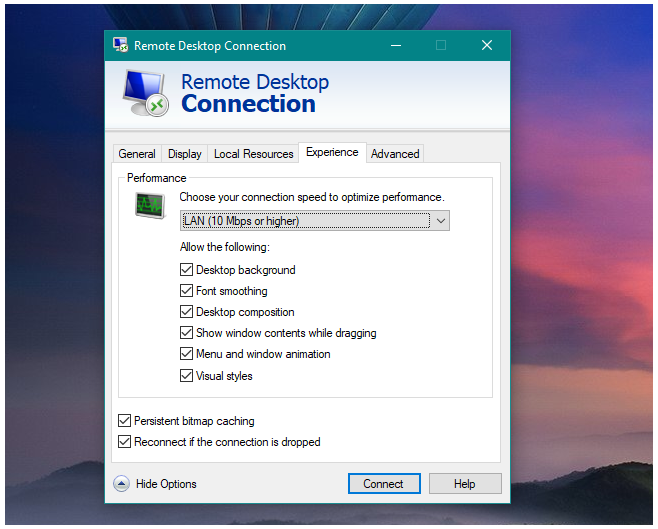
Task: Click the Connect button
Action: click(x=384, y=484)
